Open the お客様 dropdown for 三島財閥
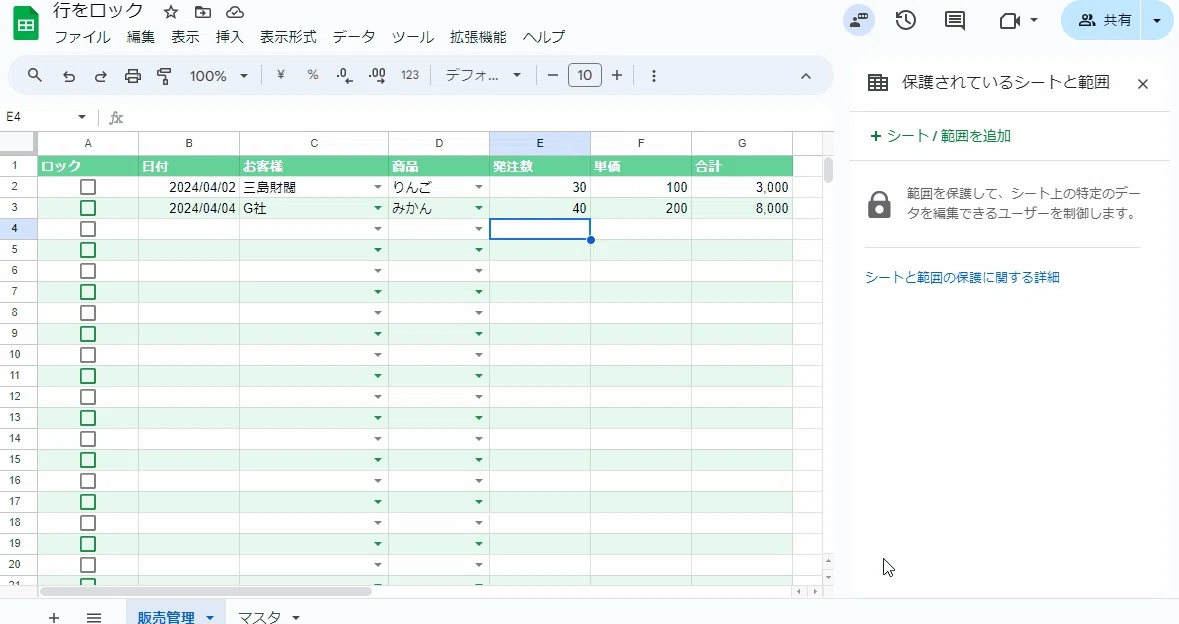The image size is (1179, 624). pyautogui.click(x=377, y=187)
